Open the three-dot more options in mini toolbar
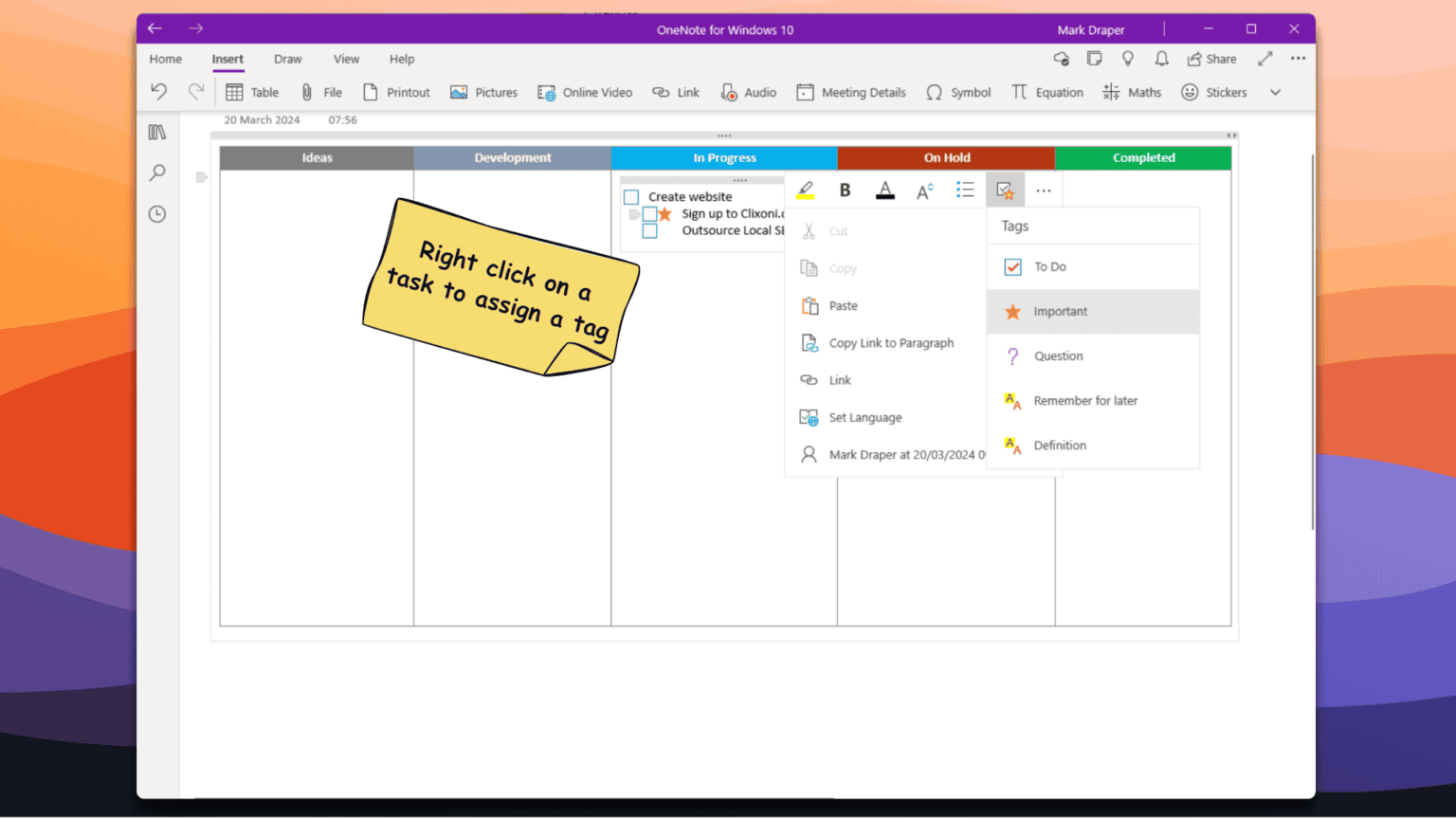Screen dimensions: 1456x819 coord(1044,191)
